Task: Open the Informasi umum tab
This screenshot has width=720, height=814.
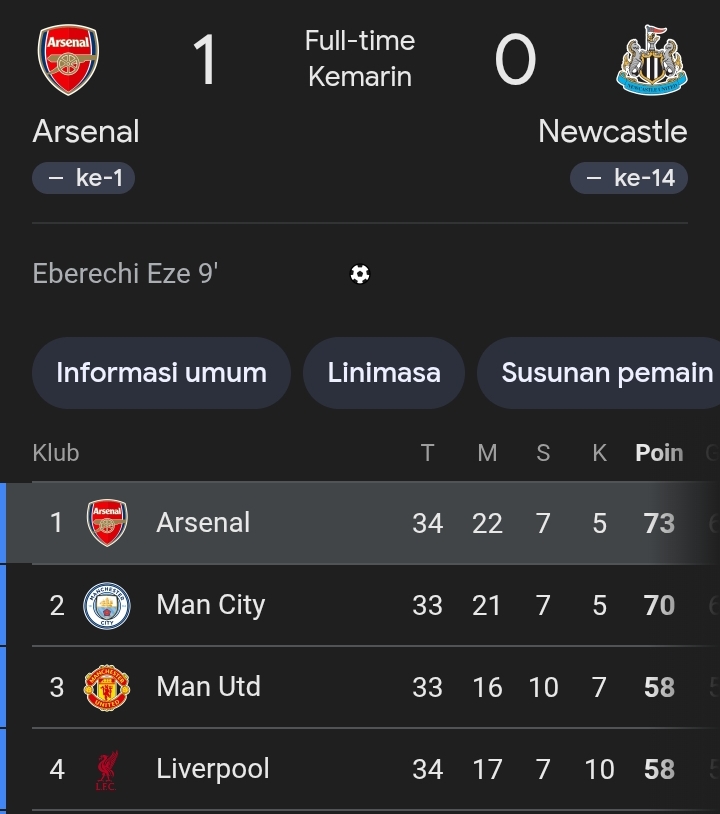Action: point(161,373)
